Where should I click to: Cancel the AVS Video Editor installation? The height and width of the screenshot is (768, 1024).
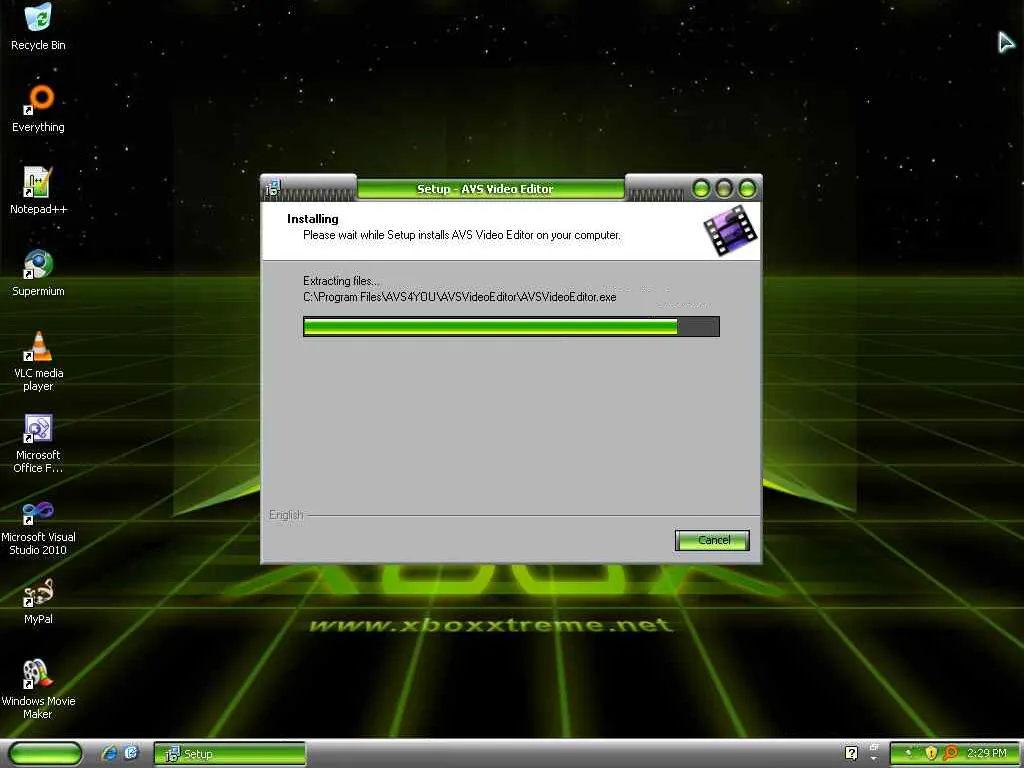click(712, 540)
